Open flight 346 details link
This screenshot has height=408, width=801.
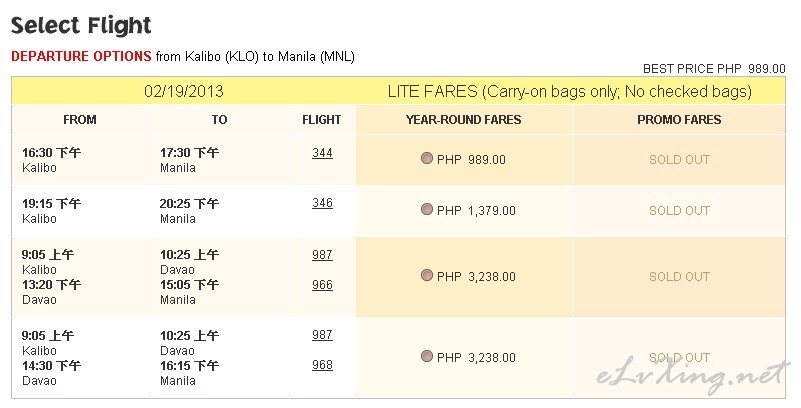pyautogui.click(x=322, y=203)
